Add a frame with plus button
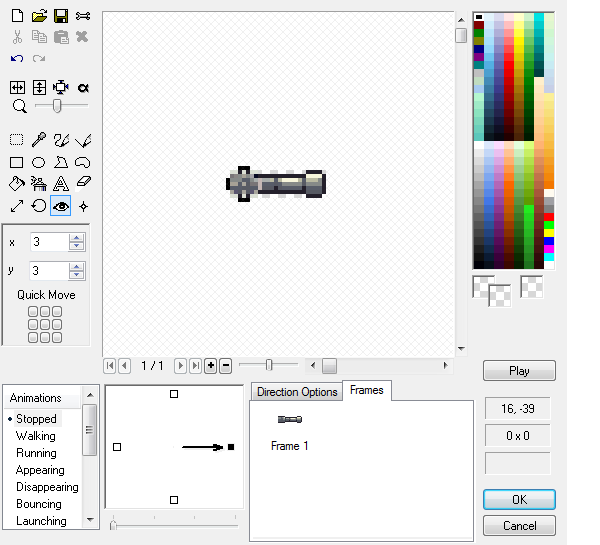The width and height of the screenshot is (600, 545). (210, 366)
